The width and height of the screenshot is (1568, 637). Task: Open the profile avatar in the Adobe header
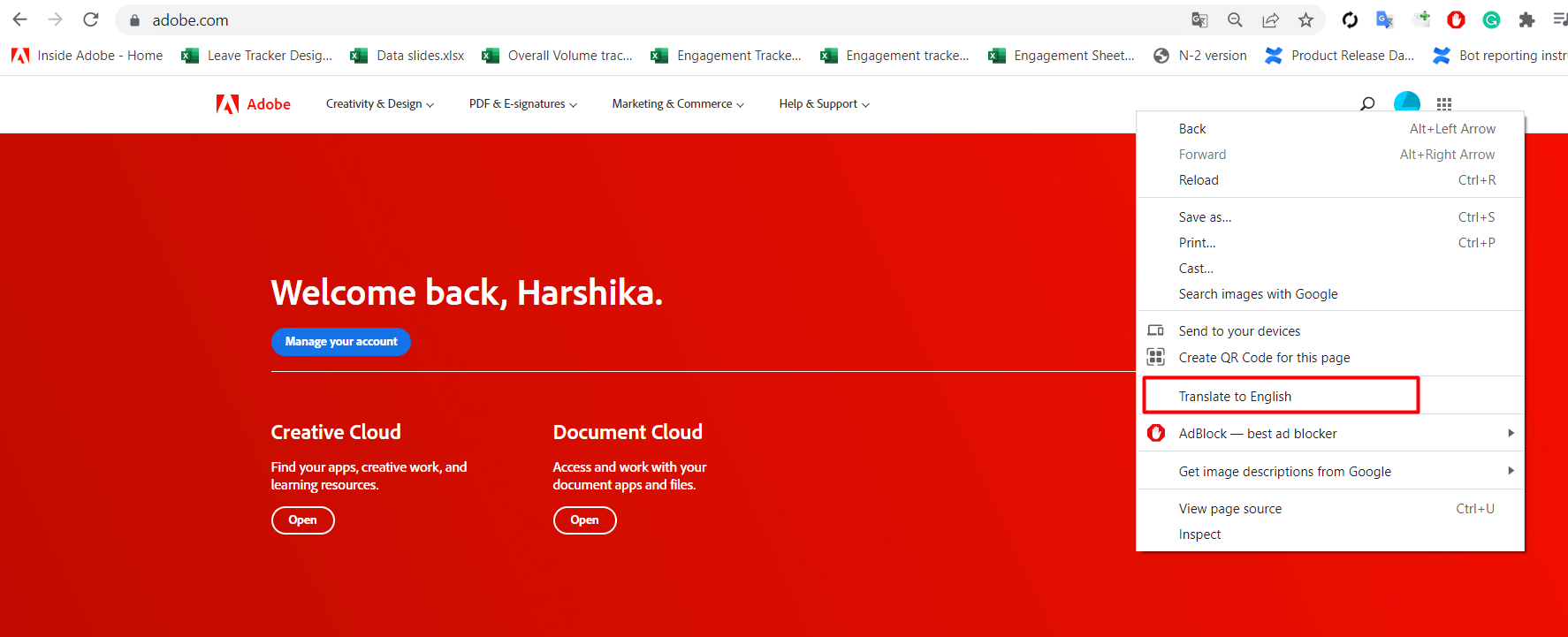point(1407,102)
